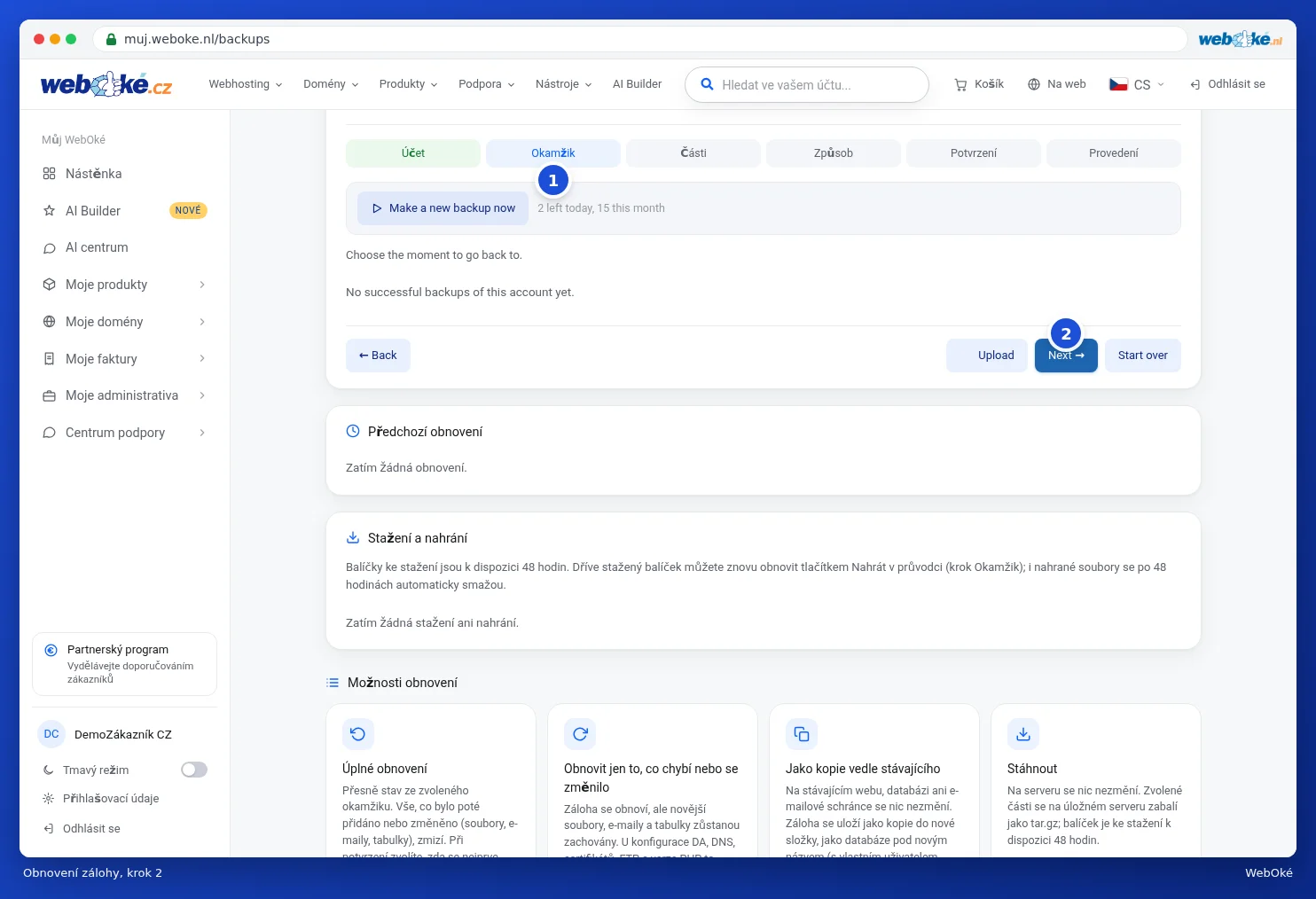The height and width of the screenshot is (899, 1316).
Task: Select the Účet wizard step tab
Action: pos(413,153)
